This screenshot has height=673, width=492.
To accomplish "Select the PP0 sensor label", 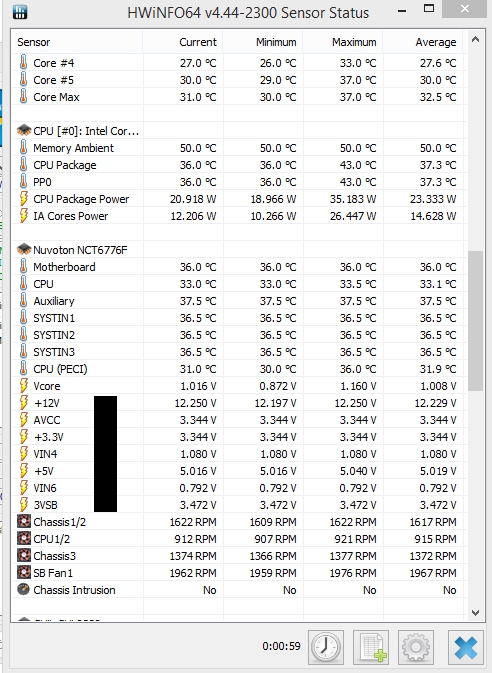I will coord(43,182).
